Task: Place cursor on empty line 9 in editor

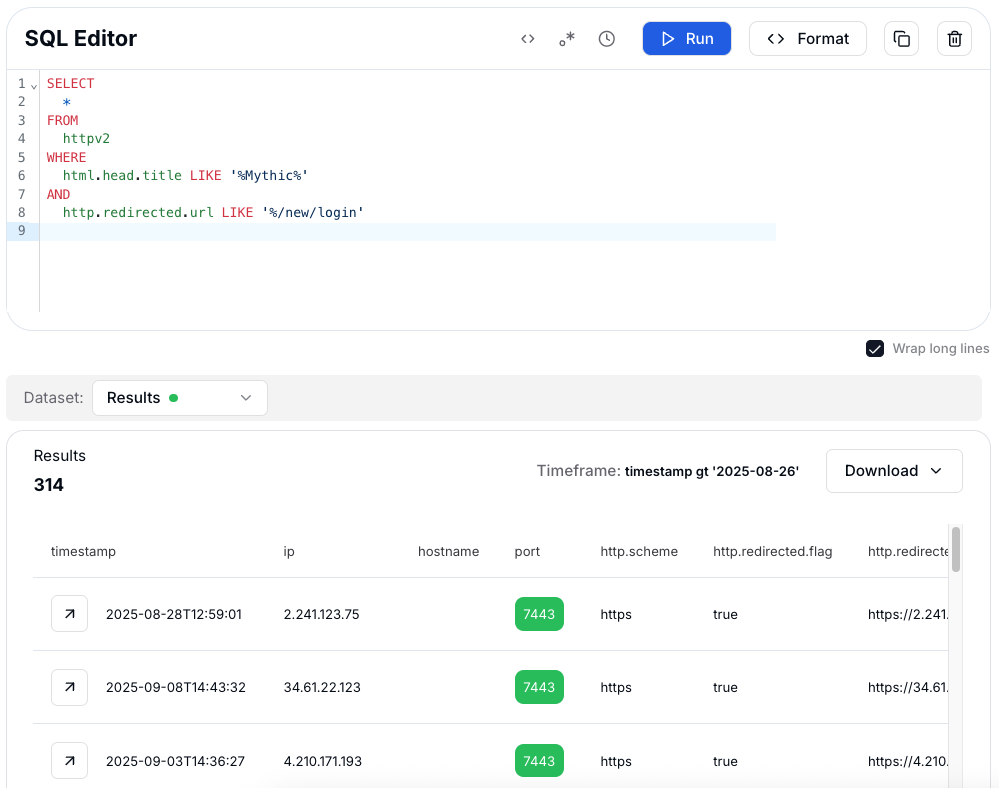Action: pyautogui.click(x=400, y=231)
